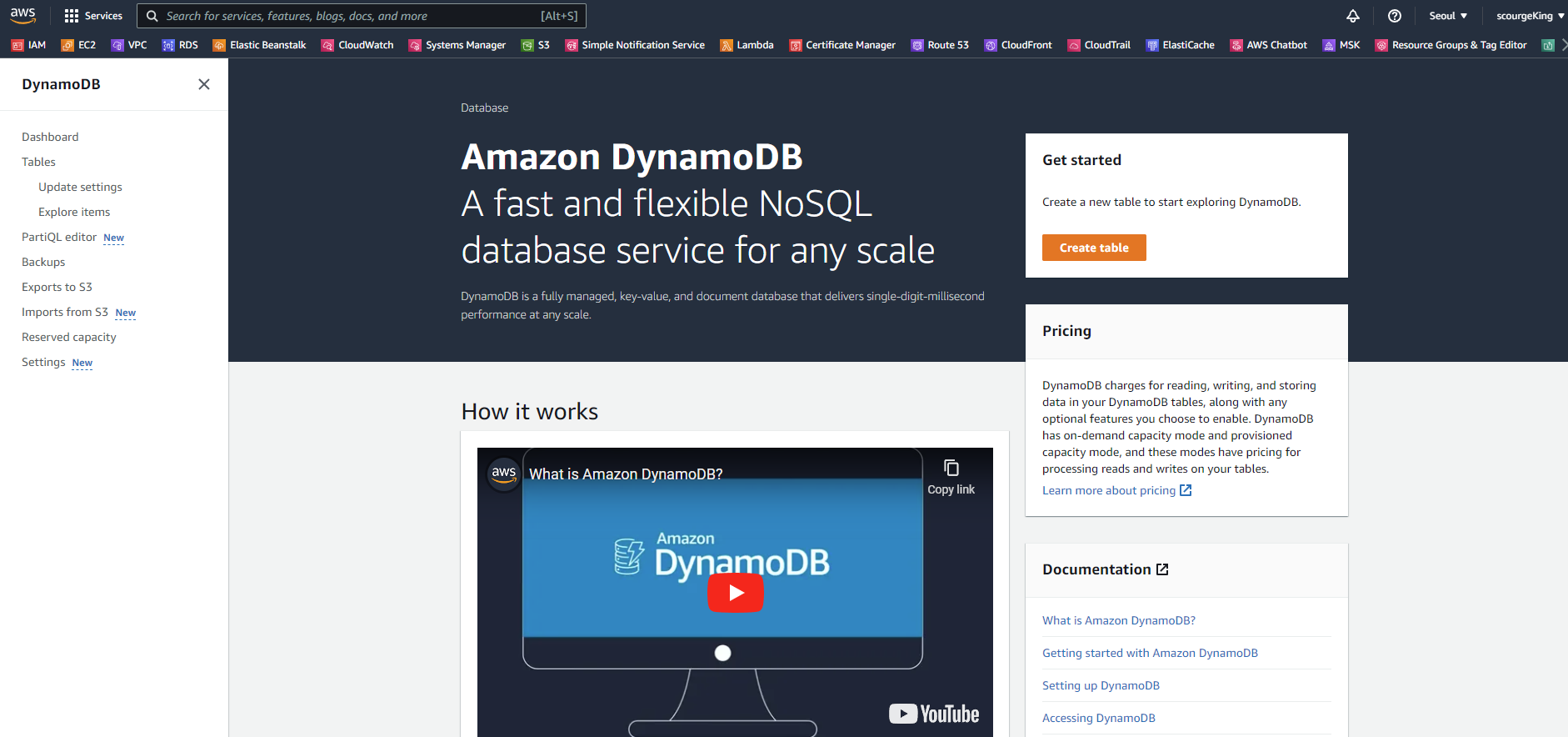
Task: Open Accessing DynamoDB link
Action: point(1098,718)
